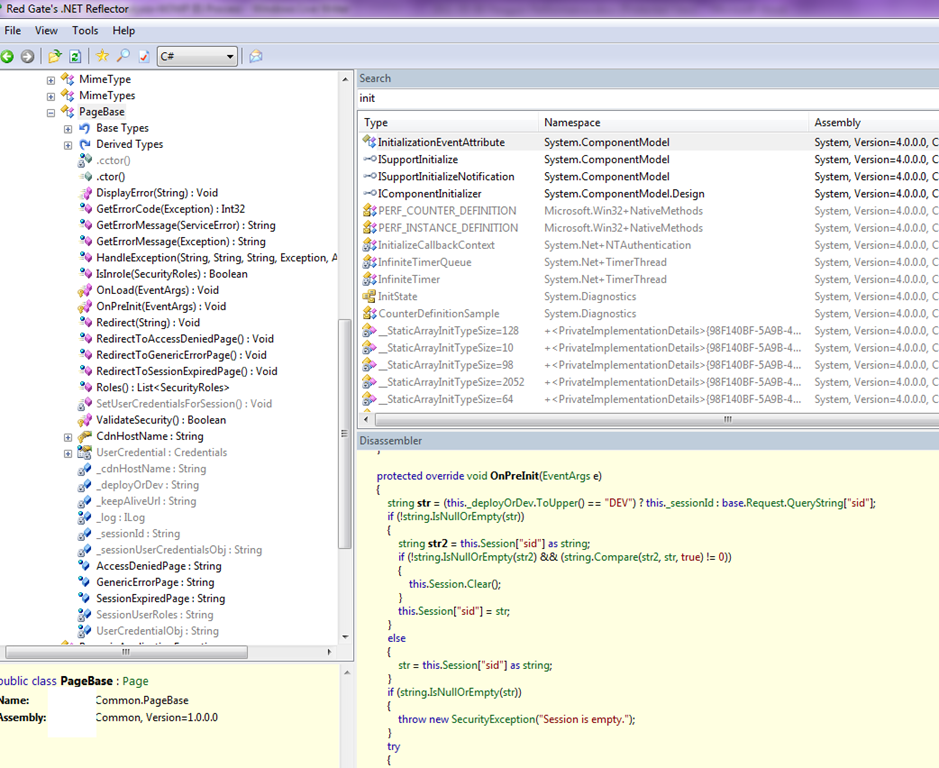
Task: Click the Page base class link
Action: [135, 681]
